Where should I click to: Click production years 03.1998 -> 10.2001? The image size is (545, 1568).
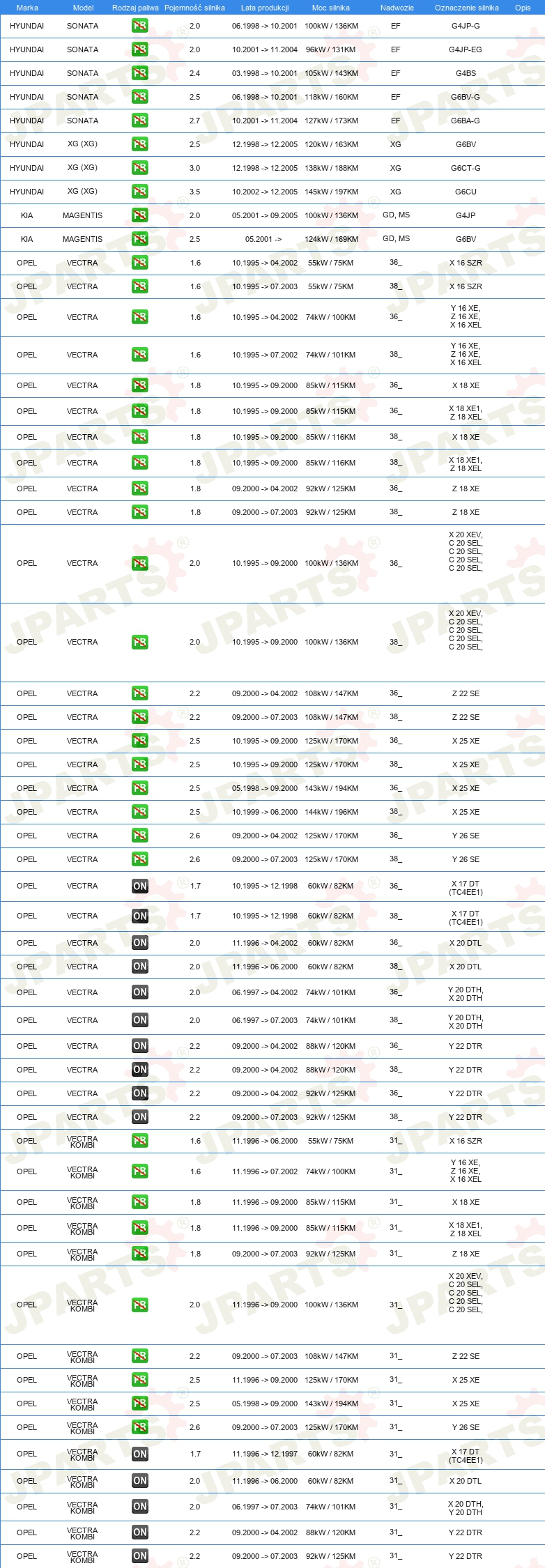[265, 73]
